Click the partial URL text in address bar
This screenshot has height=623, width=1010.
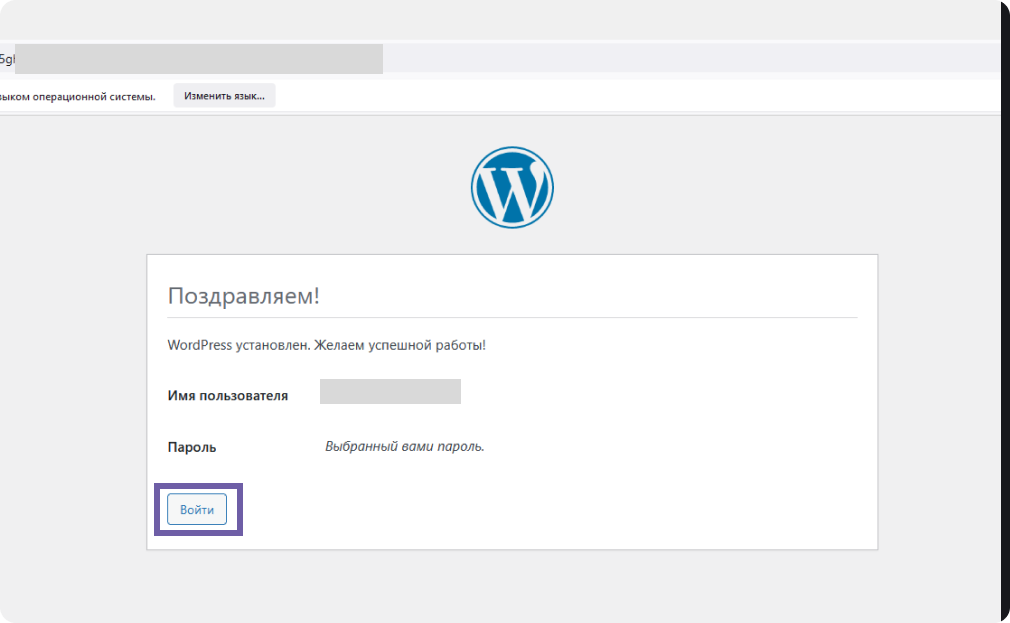click(7, 59)
